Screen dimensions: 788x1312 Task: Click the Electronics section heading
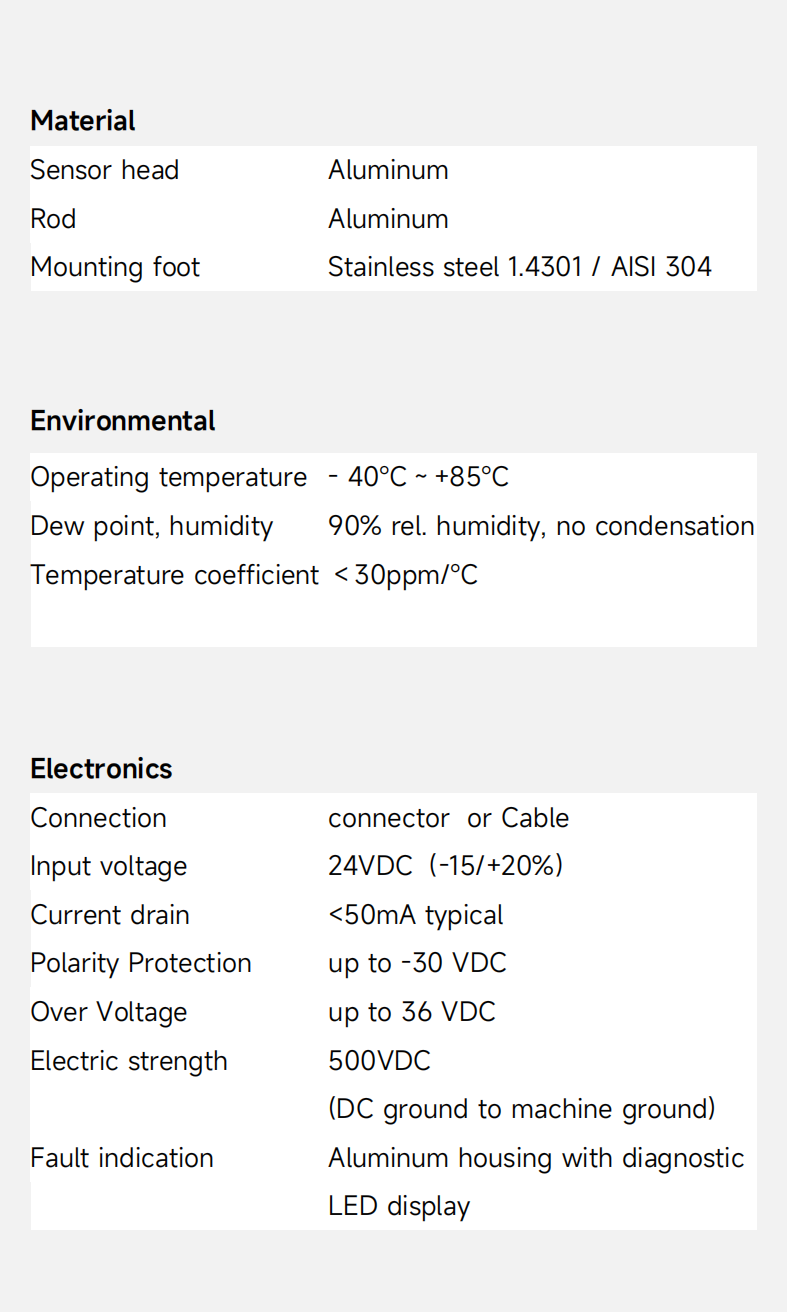[101, 769]
